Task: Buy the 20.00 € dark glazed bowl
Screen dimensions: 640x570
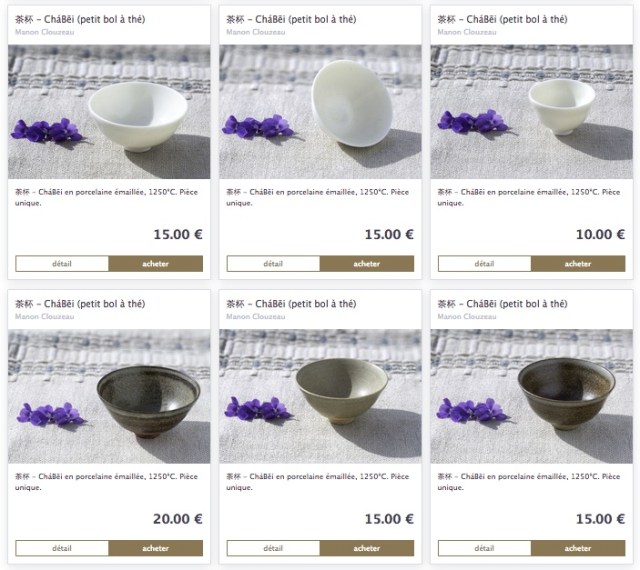Action: [x=156, y=548]
